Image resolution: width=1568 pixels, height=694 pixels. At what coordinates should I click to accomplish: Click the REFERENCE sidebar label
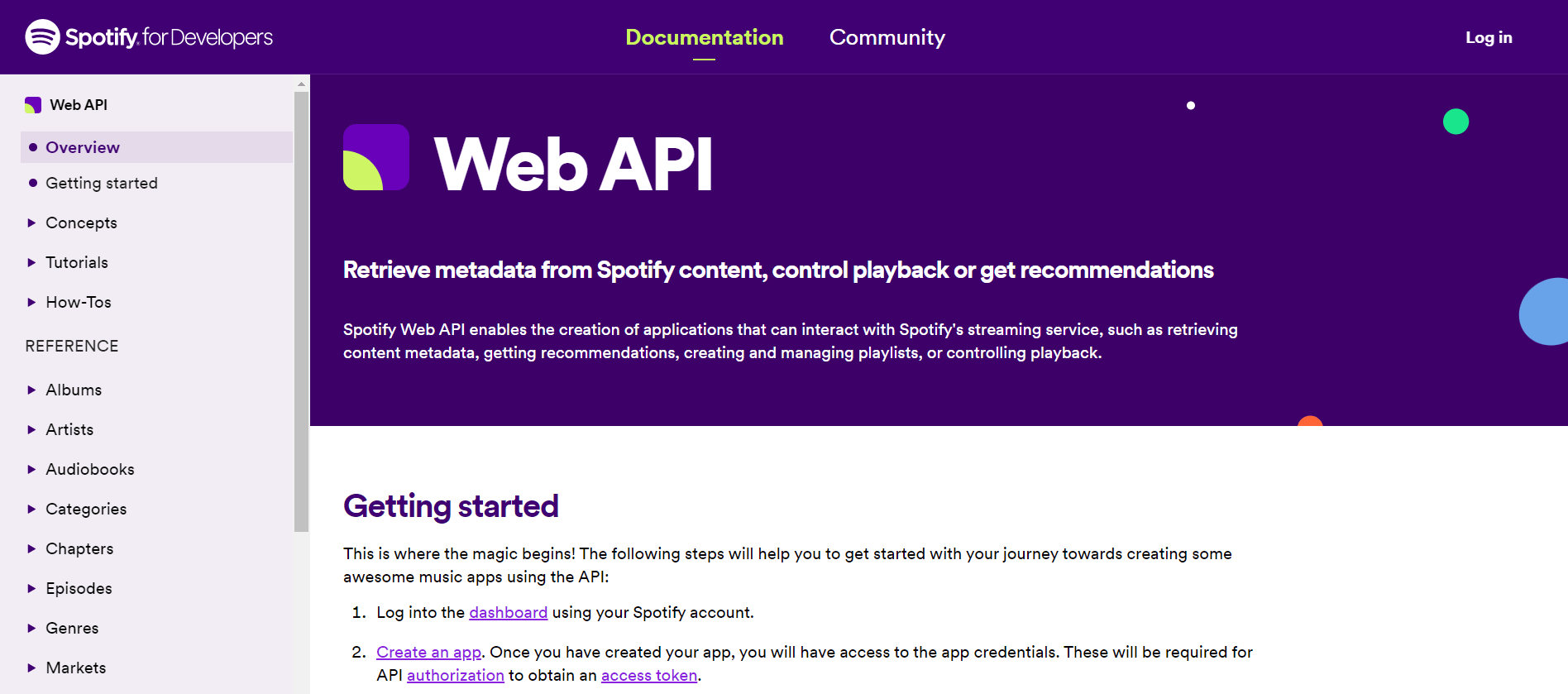pos(72,346)
